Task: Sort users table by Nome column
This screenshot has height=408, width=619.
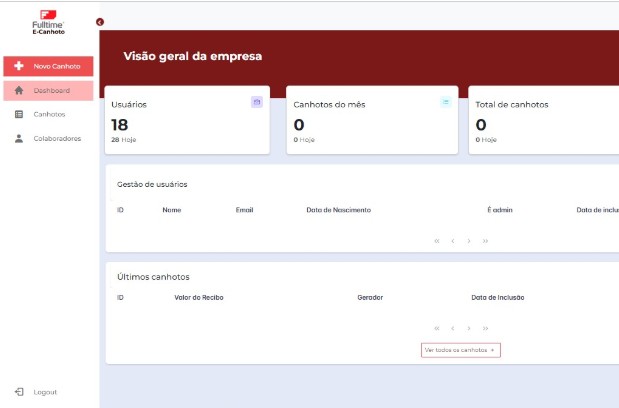Action: [x=172, y=210]
